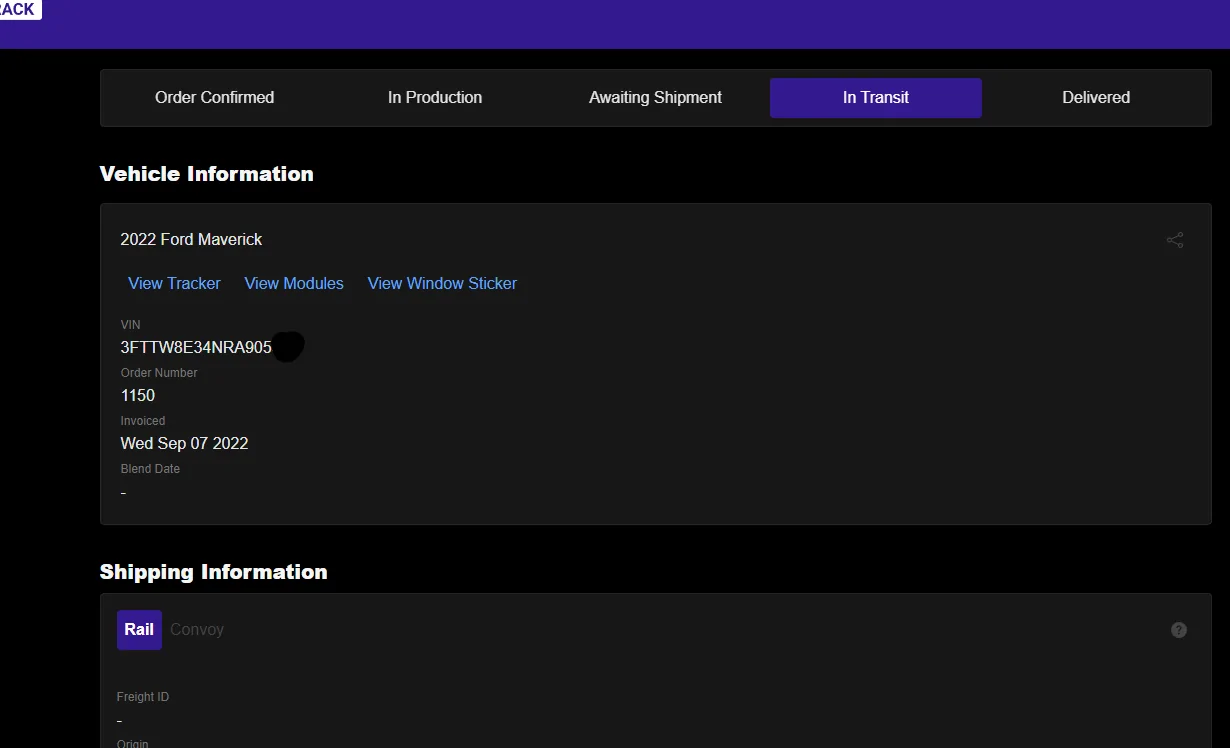Click the Freight ID label

click(x=143, y=697)
